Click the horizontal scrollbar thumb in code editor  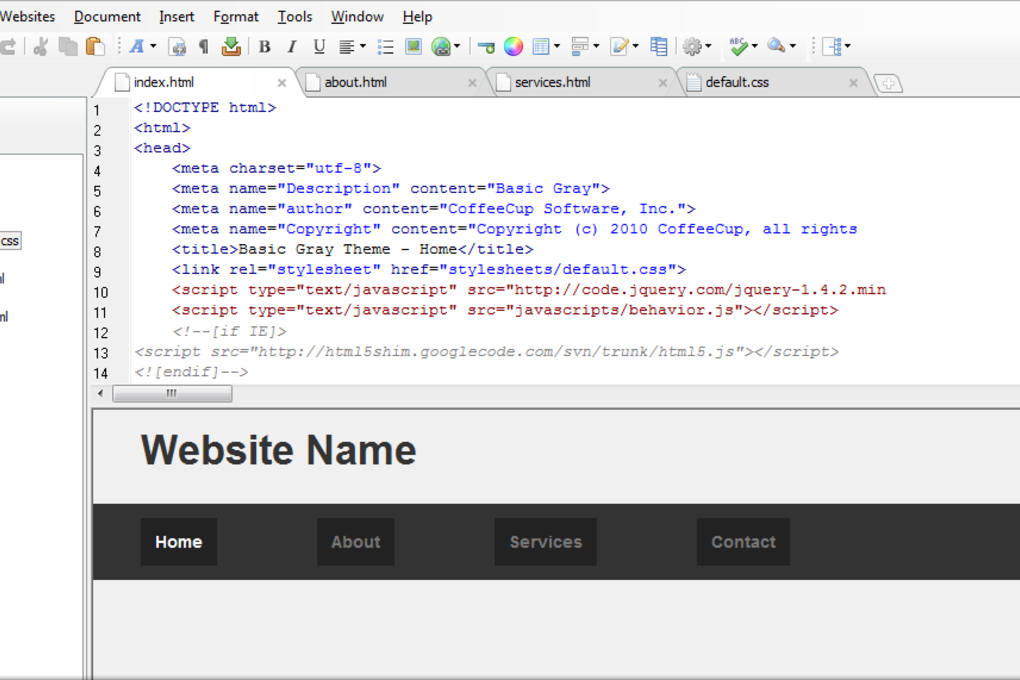pyautogui.click(x=172, y=394)
